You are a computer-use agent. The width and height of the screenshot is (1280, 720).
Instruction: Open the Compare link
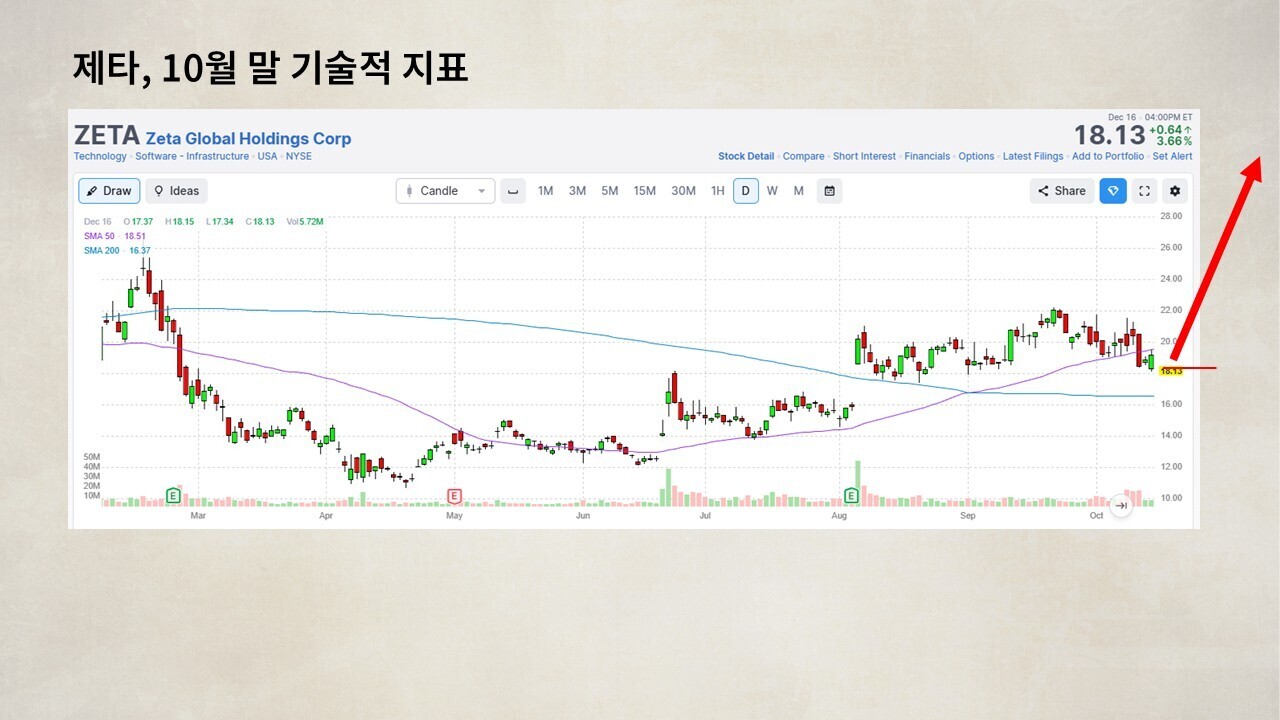click(x=804, y=156)
